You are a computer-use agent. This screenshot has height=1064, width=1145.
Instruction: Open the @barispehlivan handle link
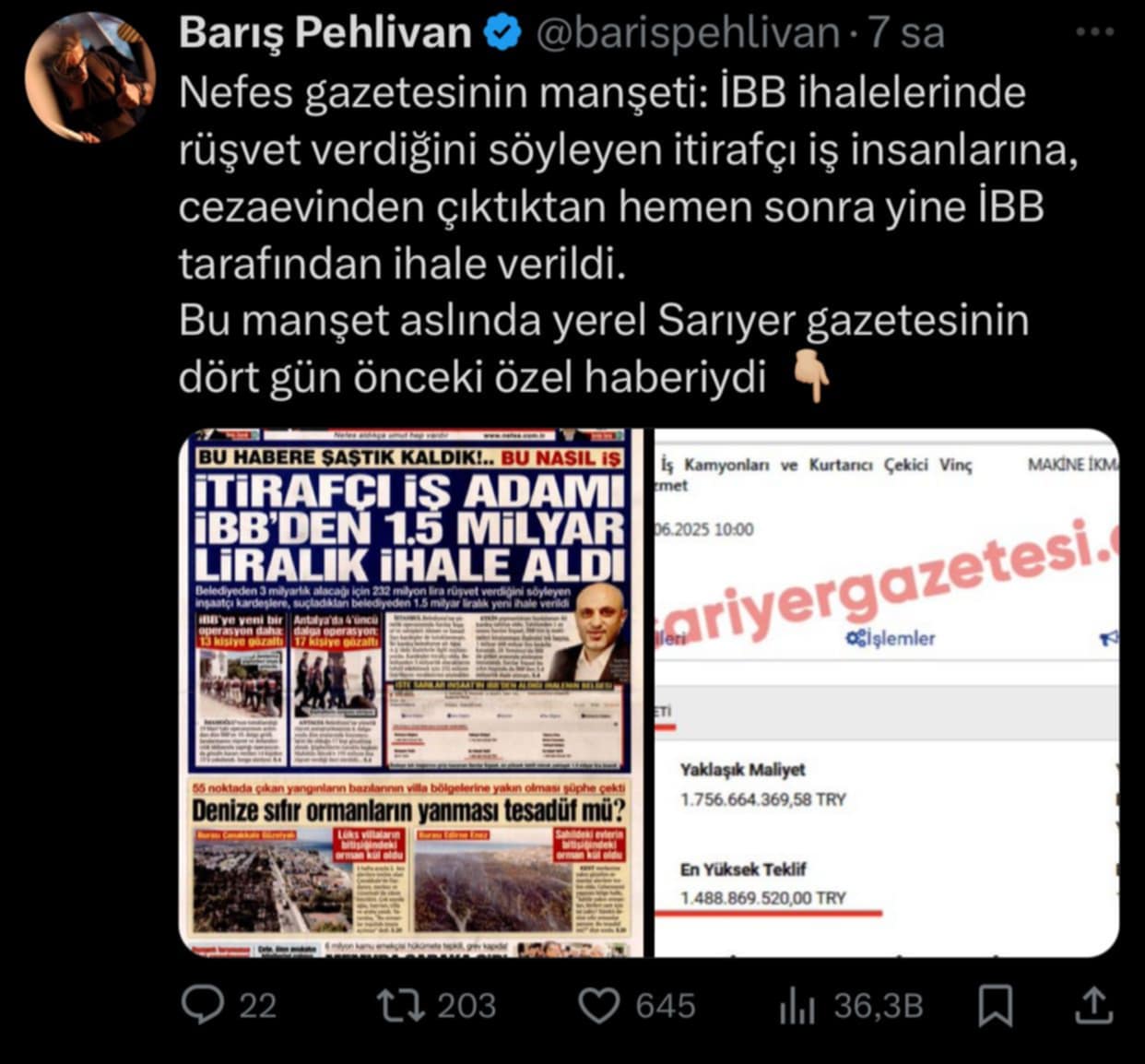(688, 33)
